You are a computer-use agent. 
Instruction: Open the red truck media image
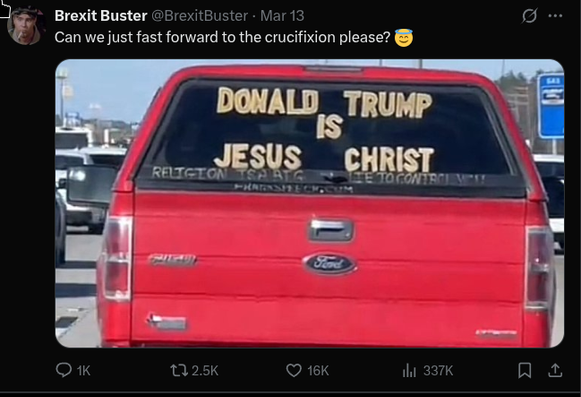pyautogui.click(x=310, y=203)
